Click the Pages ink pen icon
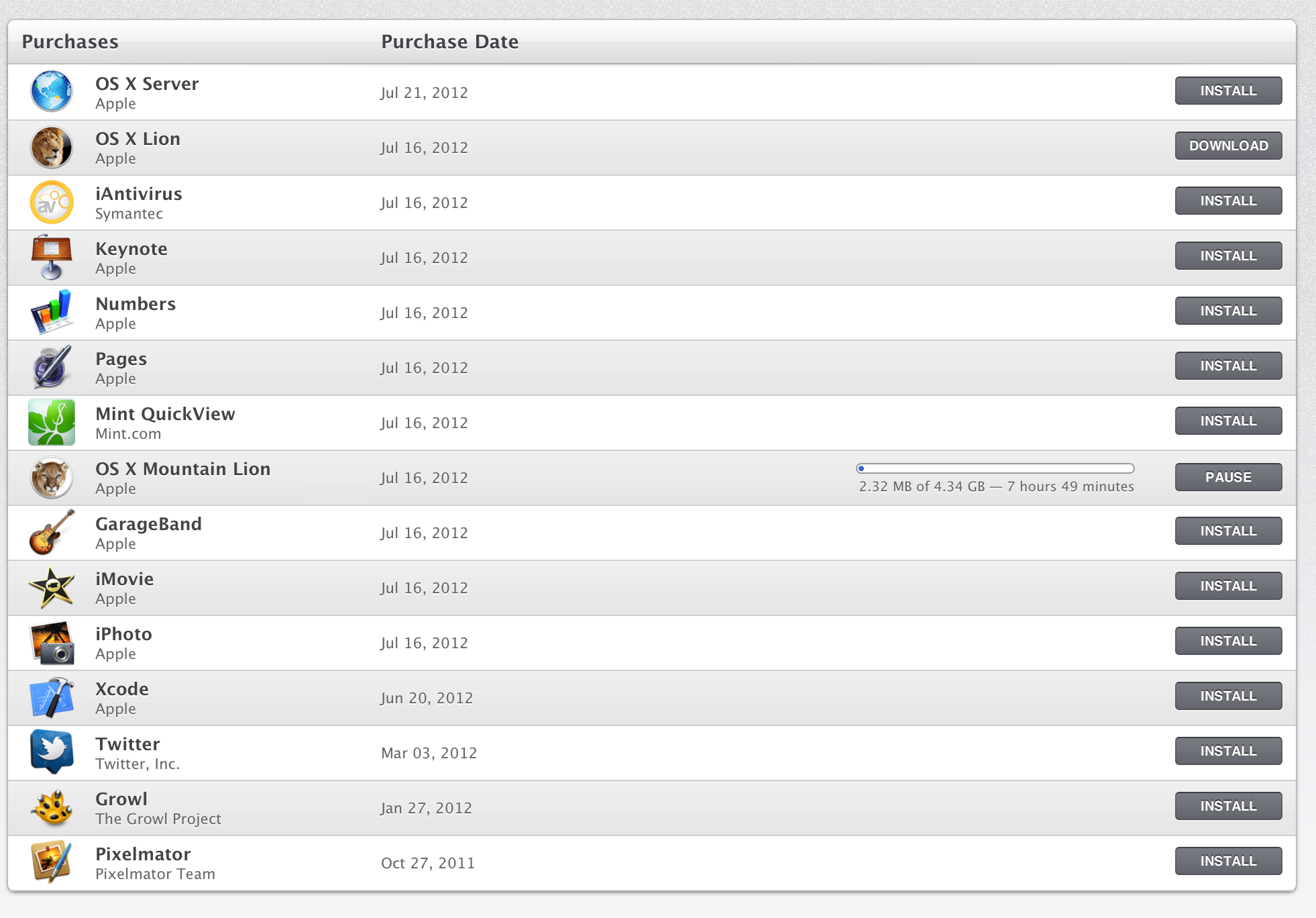The image size is (1316, 918). pyautogui.click(x=52, y=367)
